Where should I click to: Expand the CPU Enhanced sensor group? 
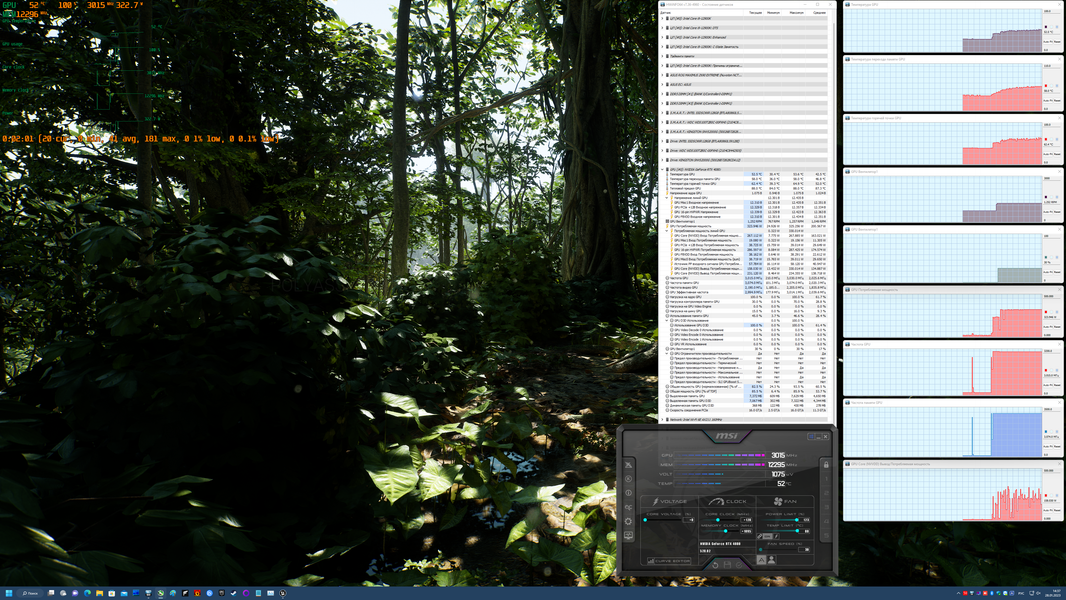663,37
